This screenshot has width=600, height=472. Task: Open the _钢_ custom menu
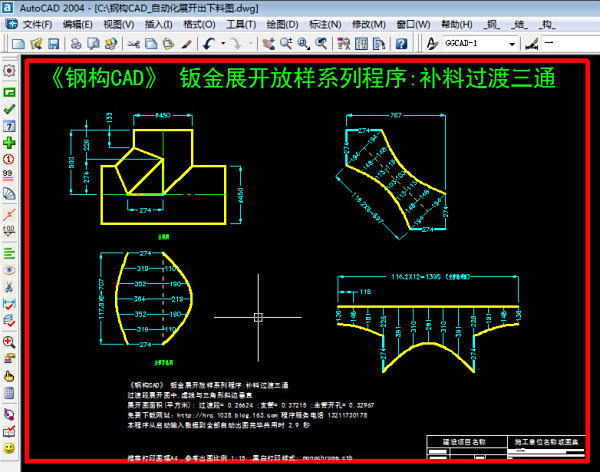pyautogui.click(x=492, y=24)
